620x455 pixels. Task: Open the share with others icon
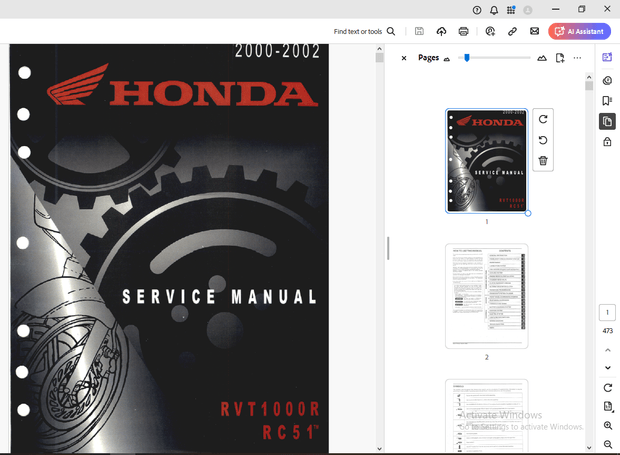point(490,31)
